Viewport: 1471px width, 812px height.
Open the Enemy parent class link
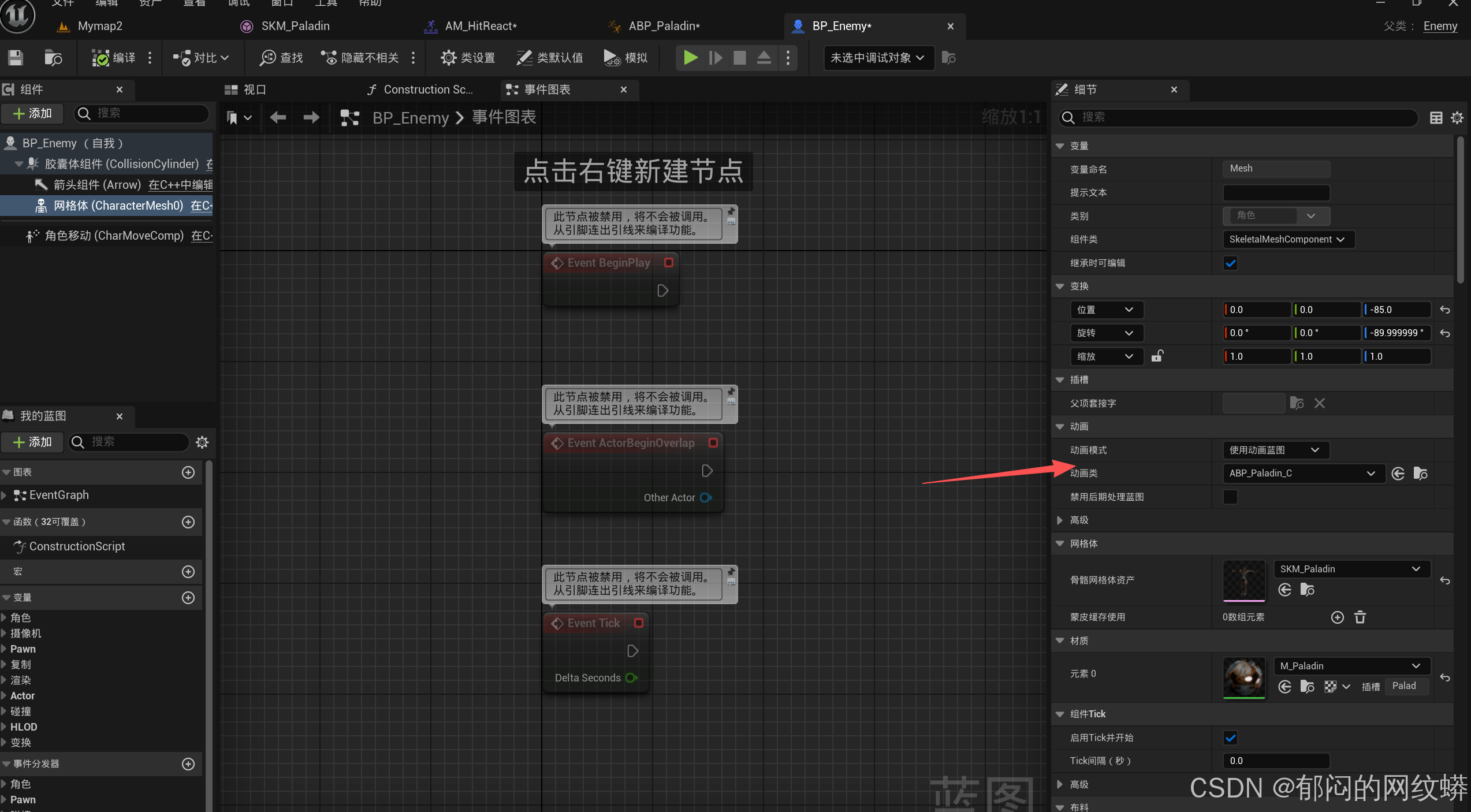click(x=1440, y=26)
